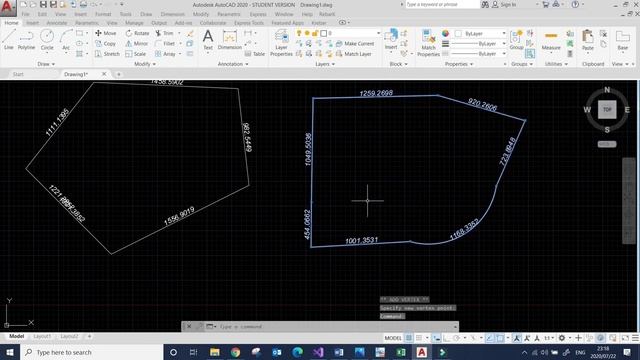Screen dimensions: 640x360
Task: Expand the Properties panel
Action: click(459, 64)
